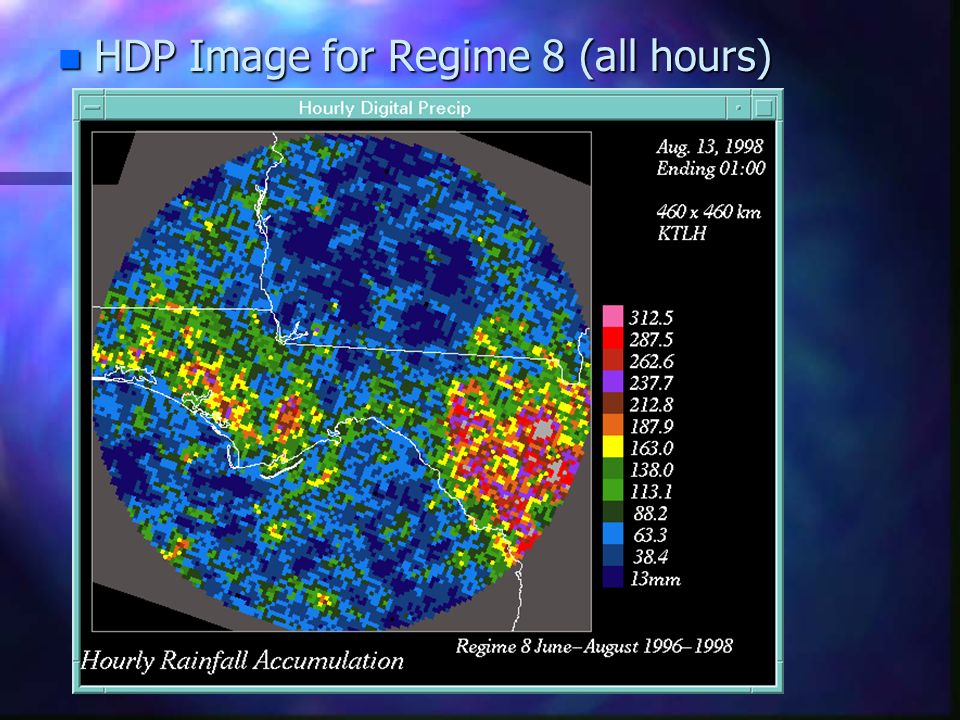Click the square maximize button in title bar

pos(763,108)
